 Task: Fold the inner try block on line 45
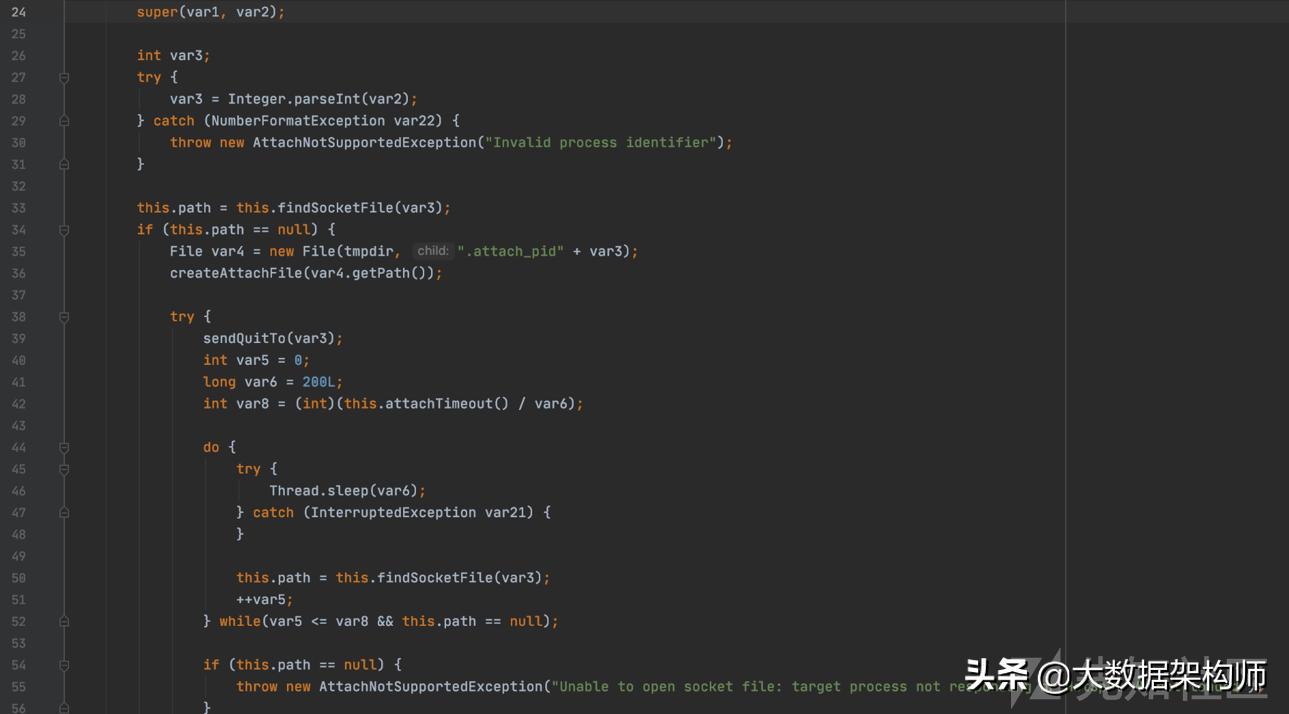pyautogui.click(x=63, y=469)
